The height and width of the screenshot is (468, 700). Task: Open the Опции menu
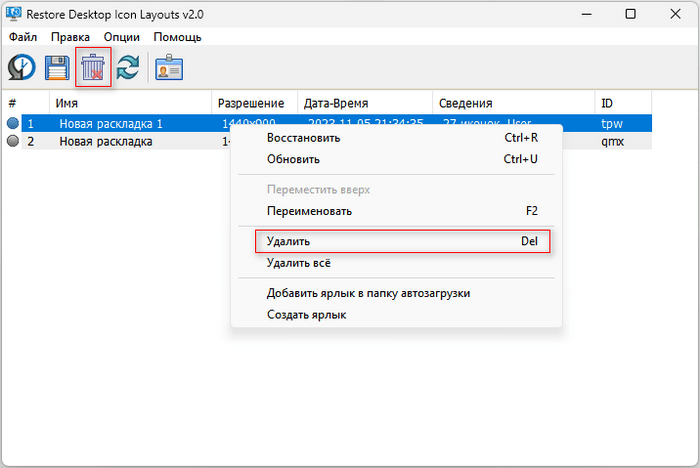click(x=121, y=37)
